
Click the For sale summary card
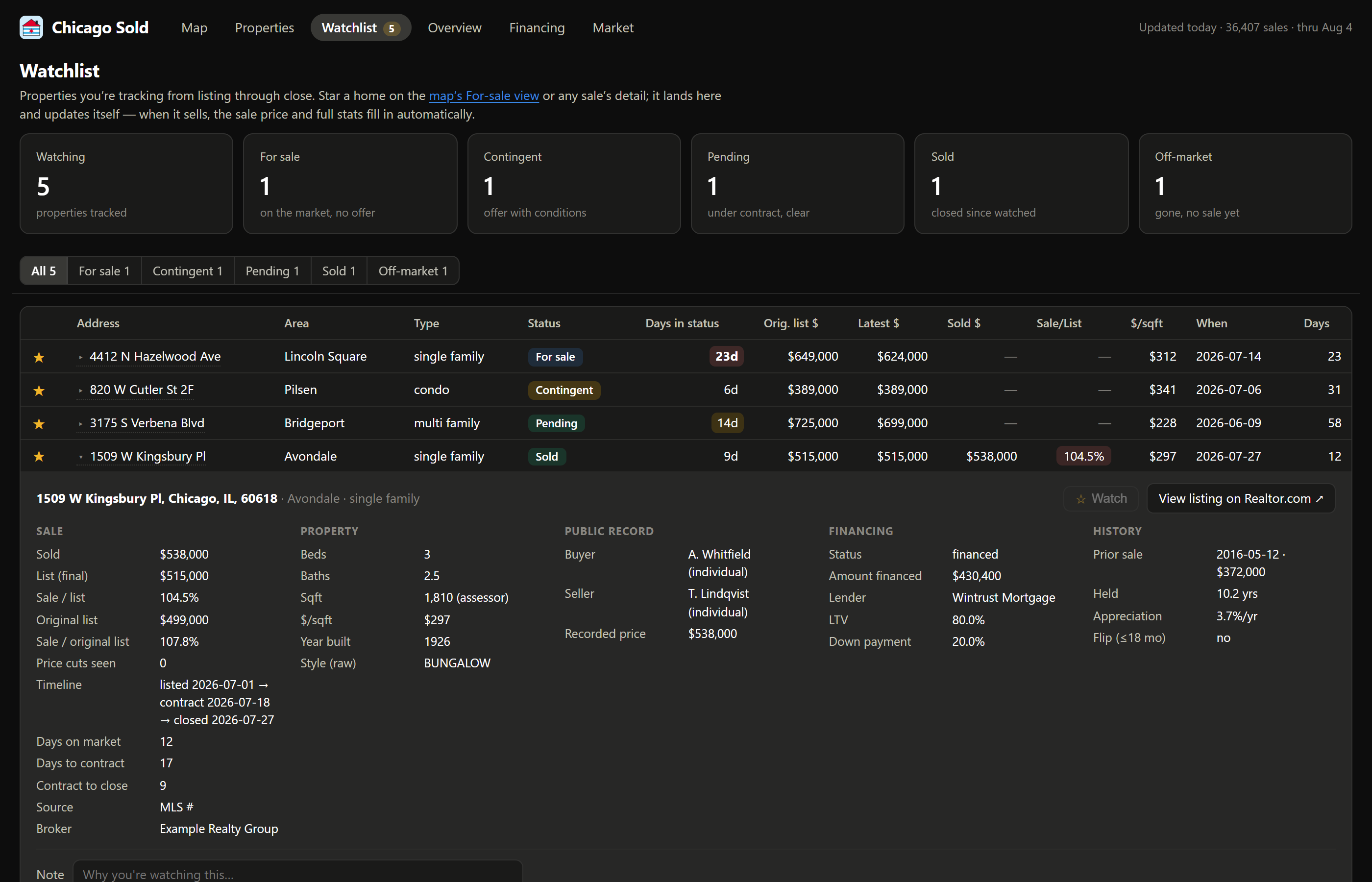pyautogui.click(x=350, y=184)
